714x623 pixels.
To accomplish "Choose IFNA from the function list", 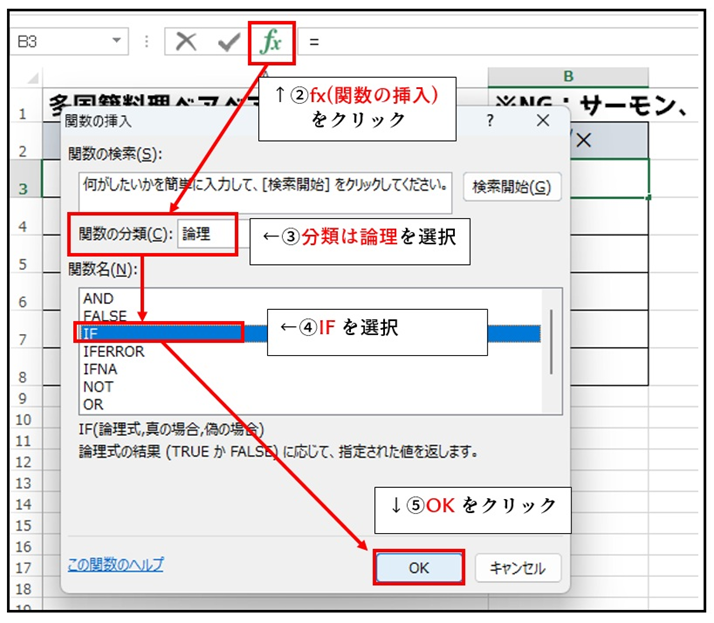I will tap(100, 369).
